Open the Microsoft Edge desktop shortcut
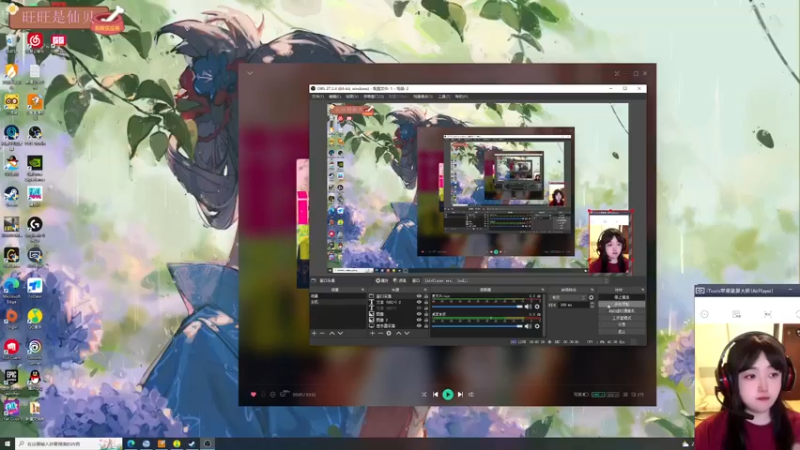 tap(11, 286)
